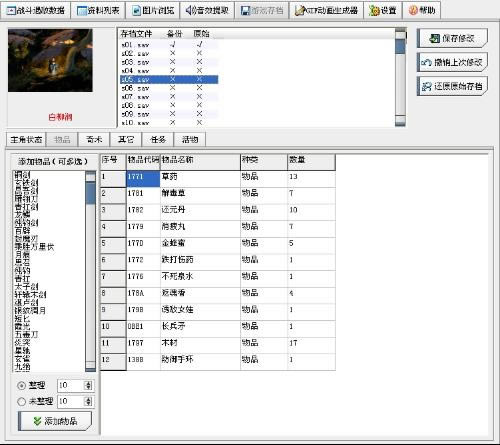Click the add-item list scrollbar down arrow
Image resolution: width=500 pixels, height=445 pixels.
pos(90,367)
